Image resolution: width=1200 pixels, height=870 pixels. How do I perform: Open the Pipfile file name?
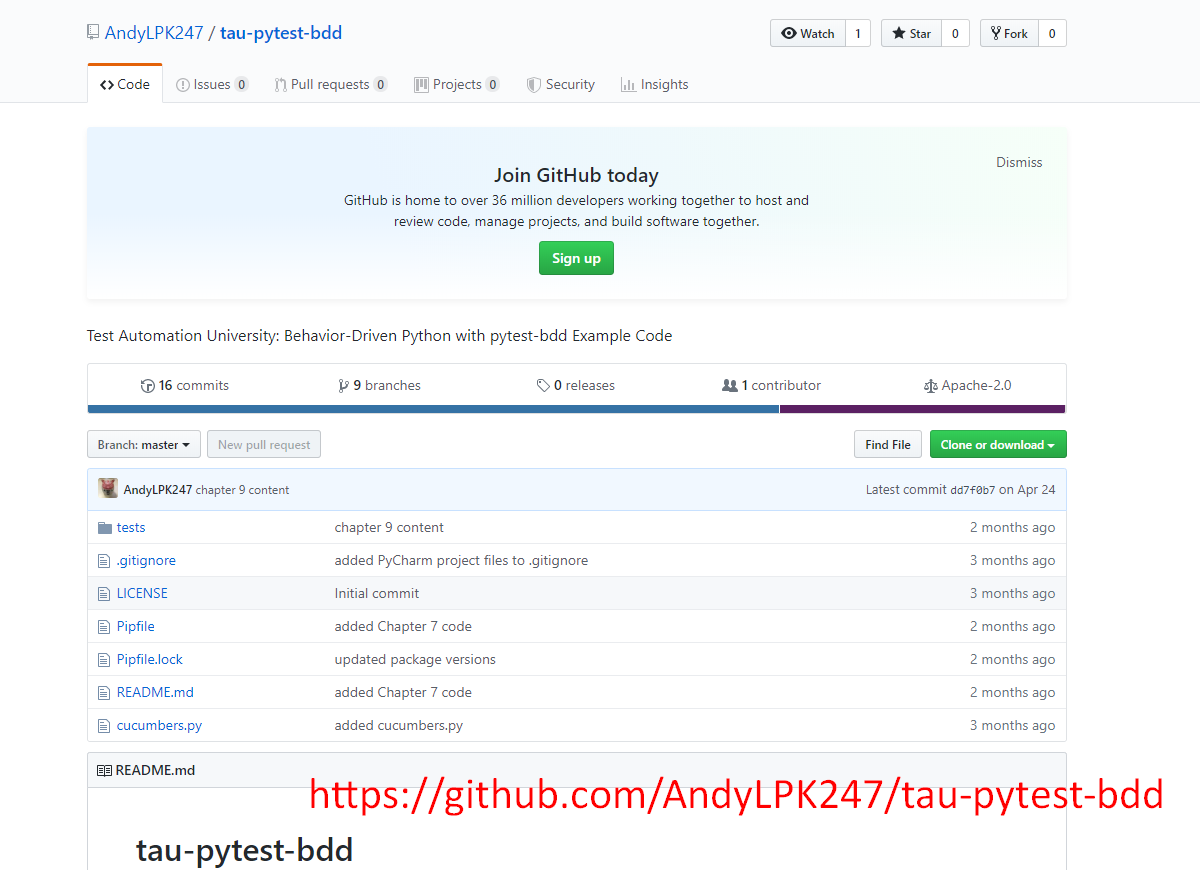pyautogui.click(x=136, y=626)
